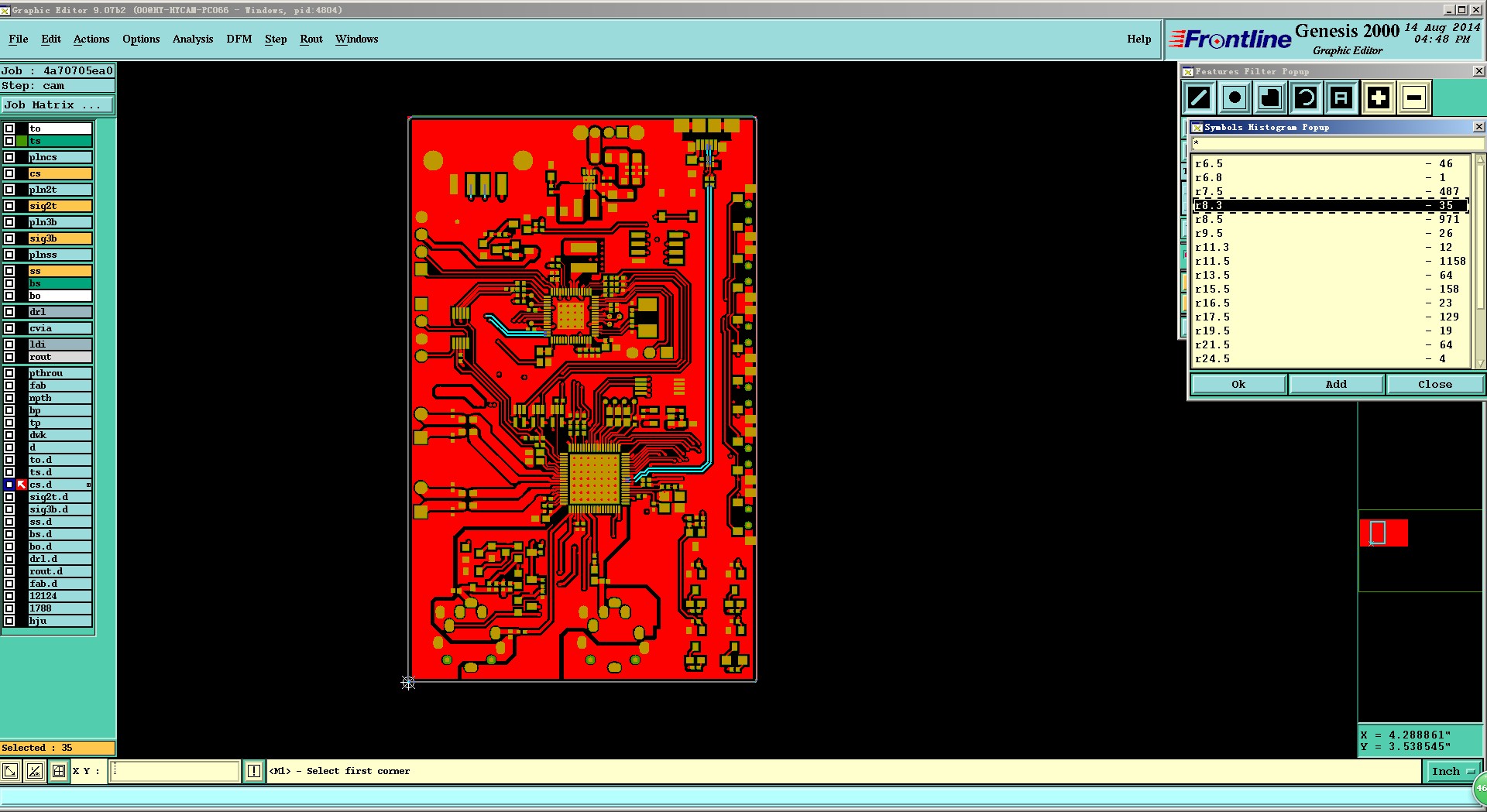Screen dimensions: 1487x812
Task: Open the Edit menu
Action: (x=51, y=39)
